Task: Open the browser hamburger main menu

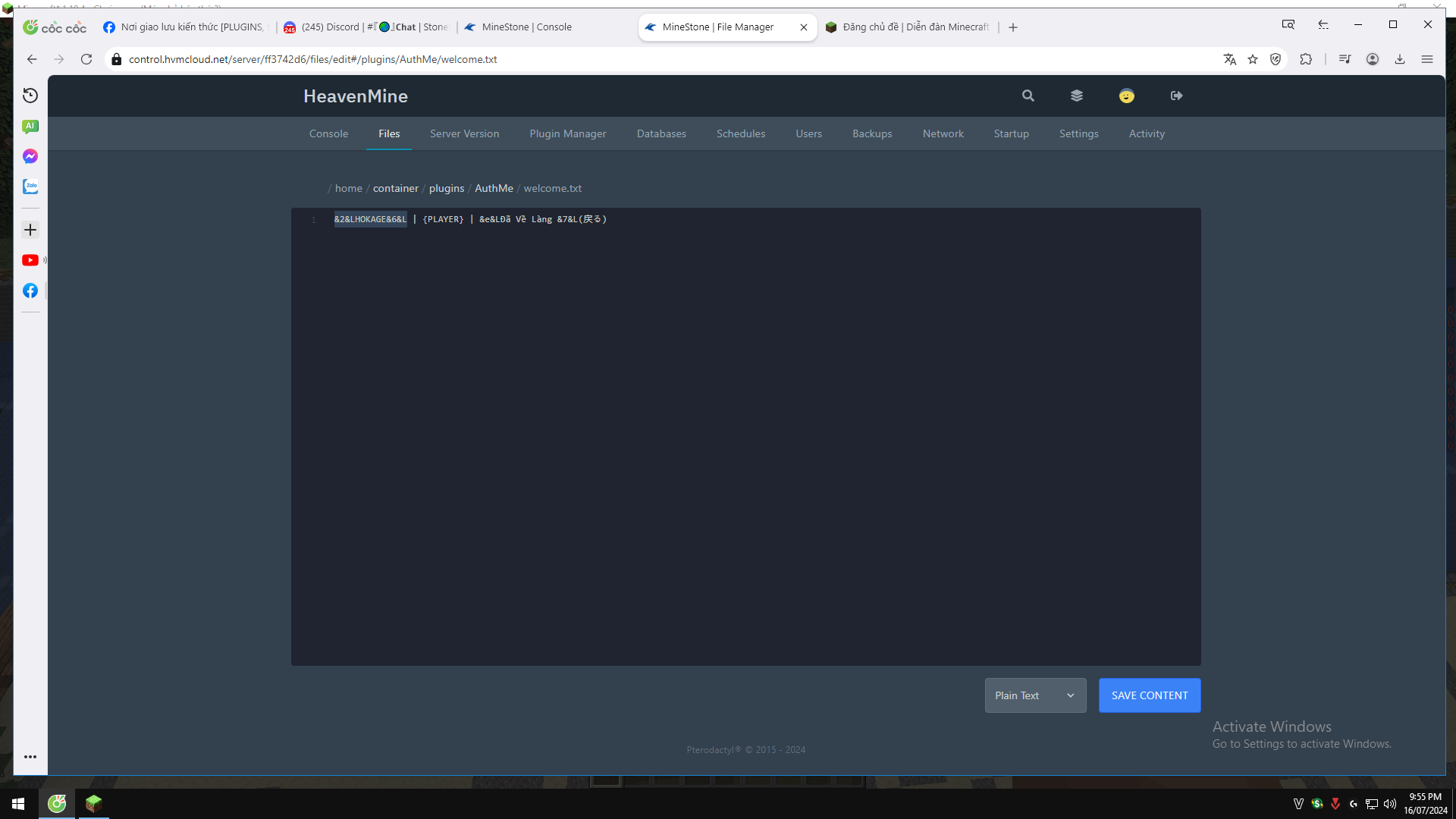Action: 1427,59
